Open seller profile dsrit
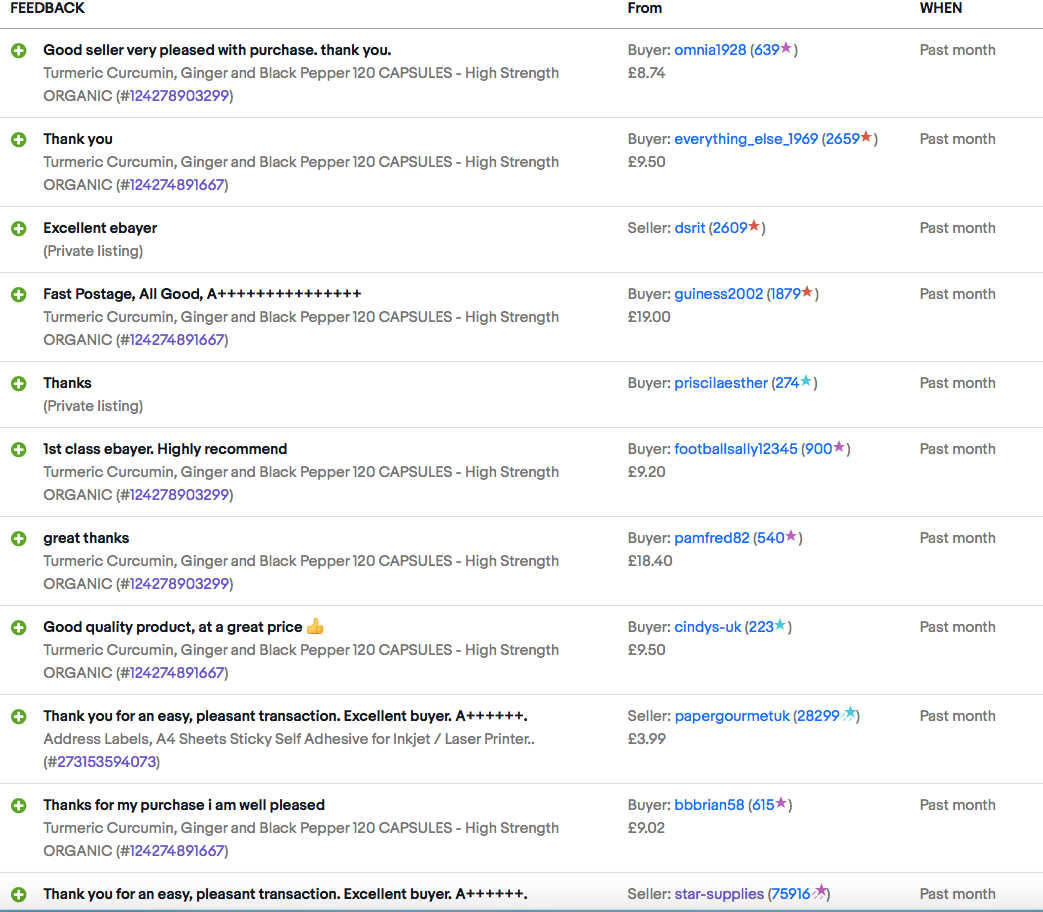 click(690, 228)
